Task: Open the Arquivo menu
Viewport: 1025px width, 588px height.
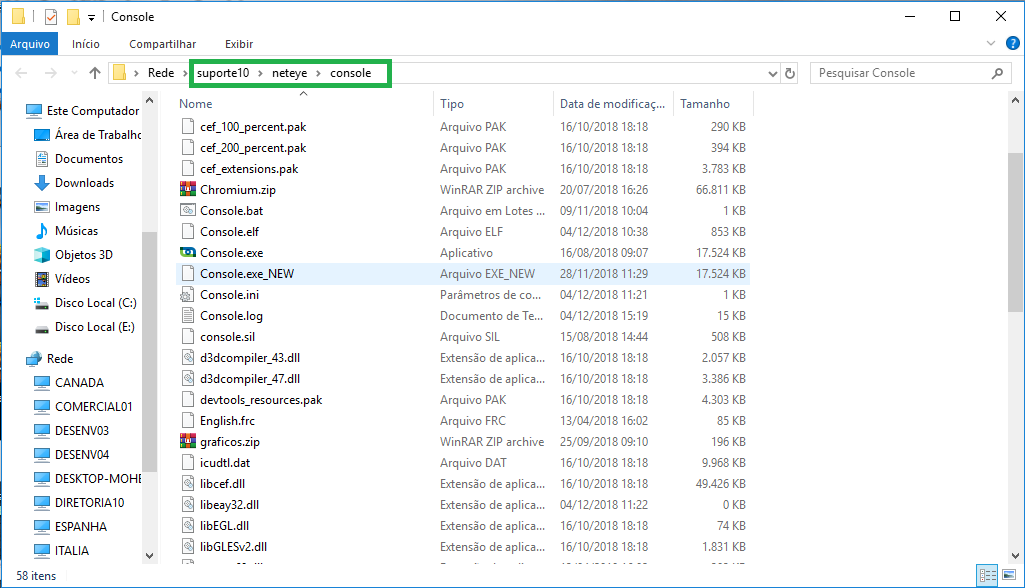Action: [30, 44]
